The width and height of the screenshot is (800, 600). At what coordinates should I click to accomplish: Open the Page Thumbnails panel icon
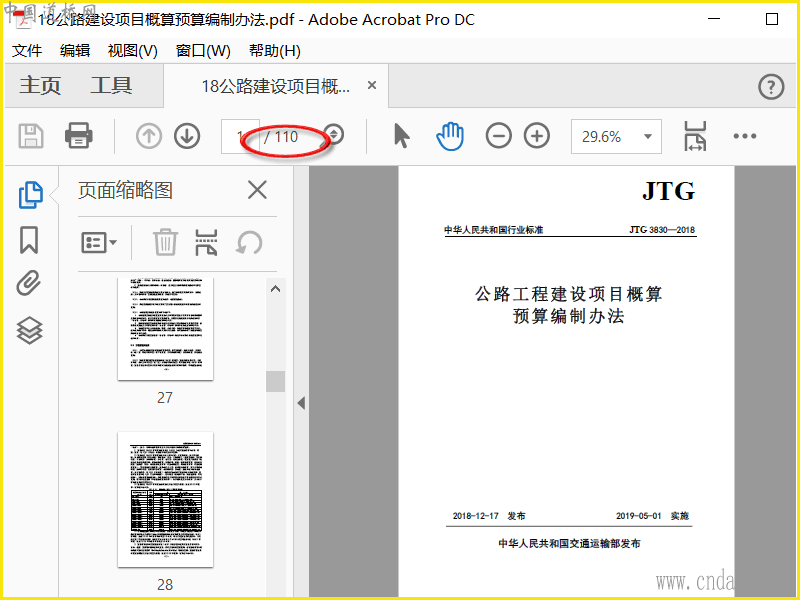click(30, 194)
